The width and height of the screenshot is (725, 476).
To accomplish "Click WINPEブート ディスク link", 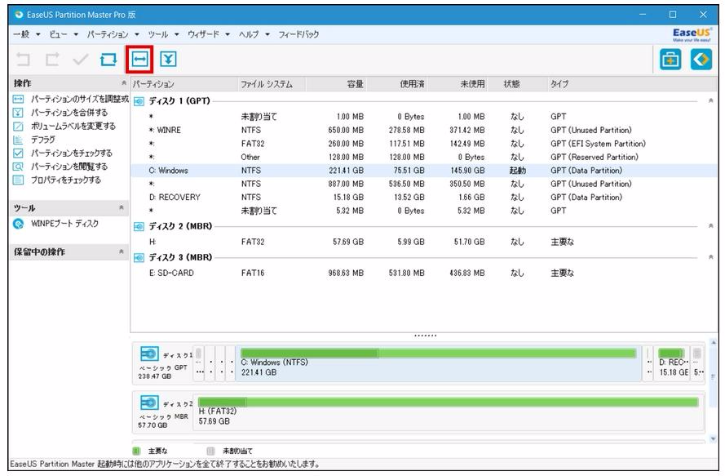I will pos(65,224).
